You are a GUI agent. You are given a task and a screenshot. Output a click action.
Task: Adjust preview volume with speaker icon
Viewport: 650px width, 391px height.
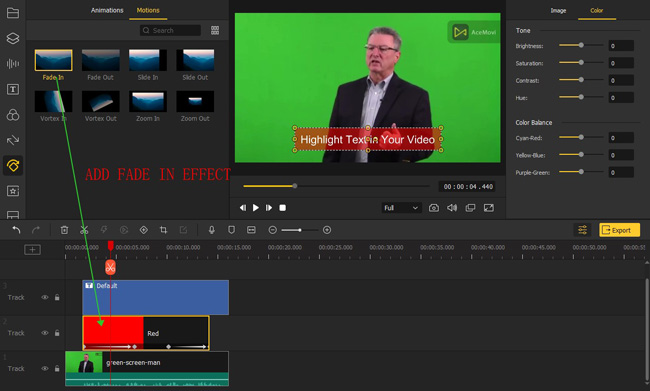point(452,208)
